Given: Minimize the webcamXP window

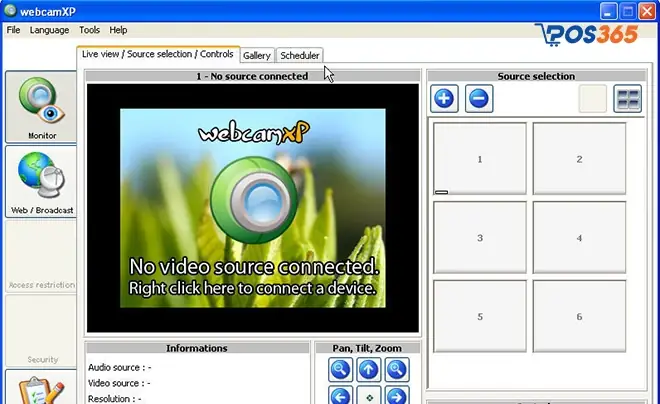Looking at the screenshot, I should (608, 11).
